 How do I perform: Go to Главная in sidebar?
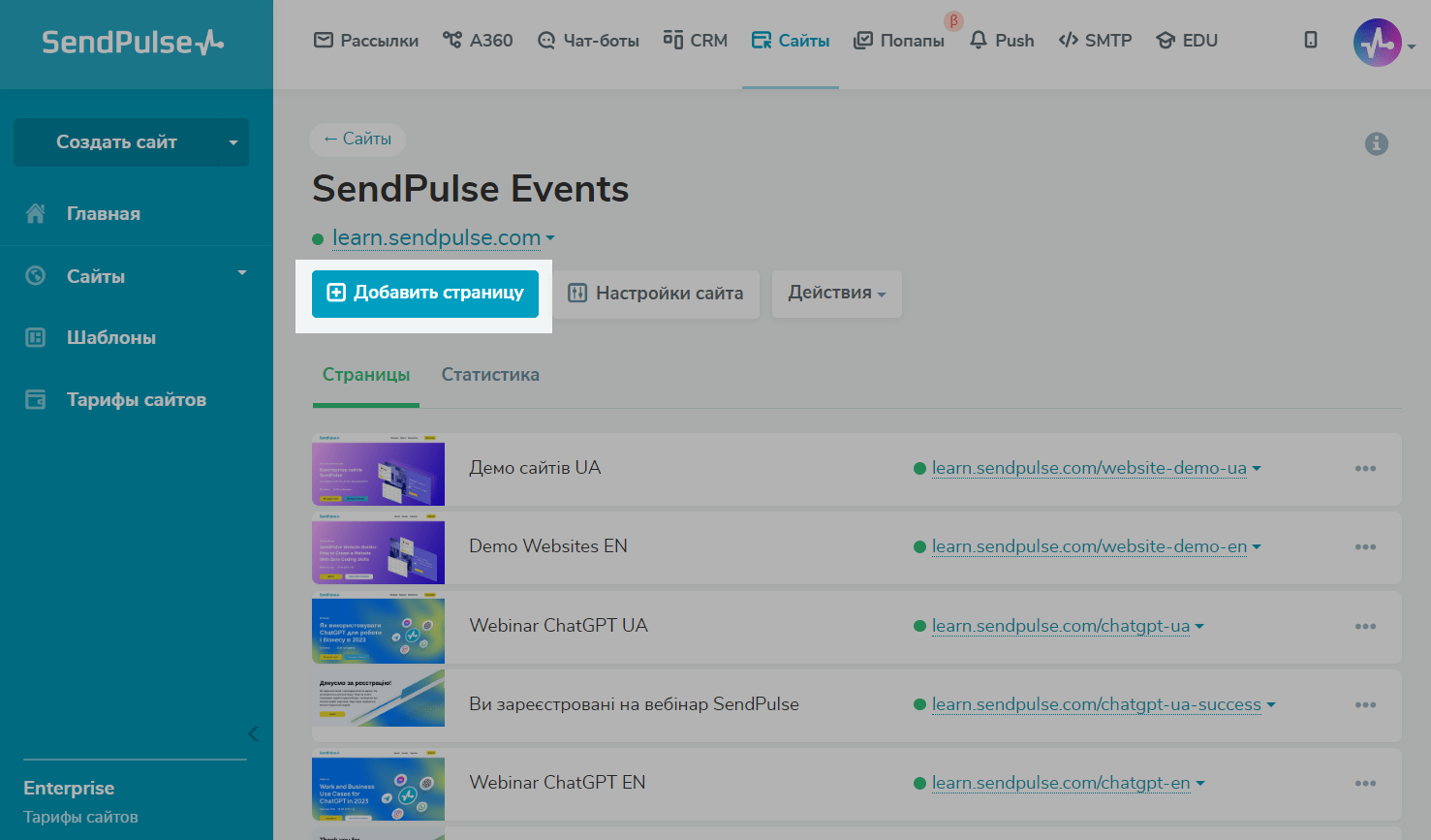[x=104, y=214]
